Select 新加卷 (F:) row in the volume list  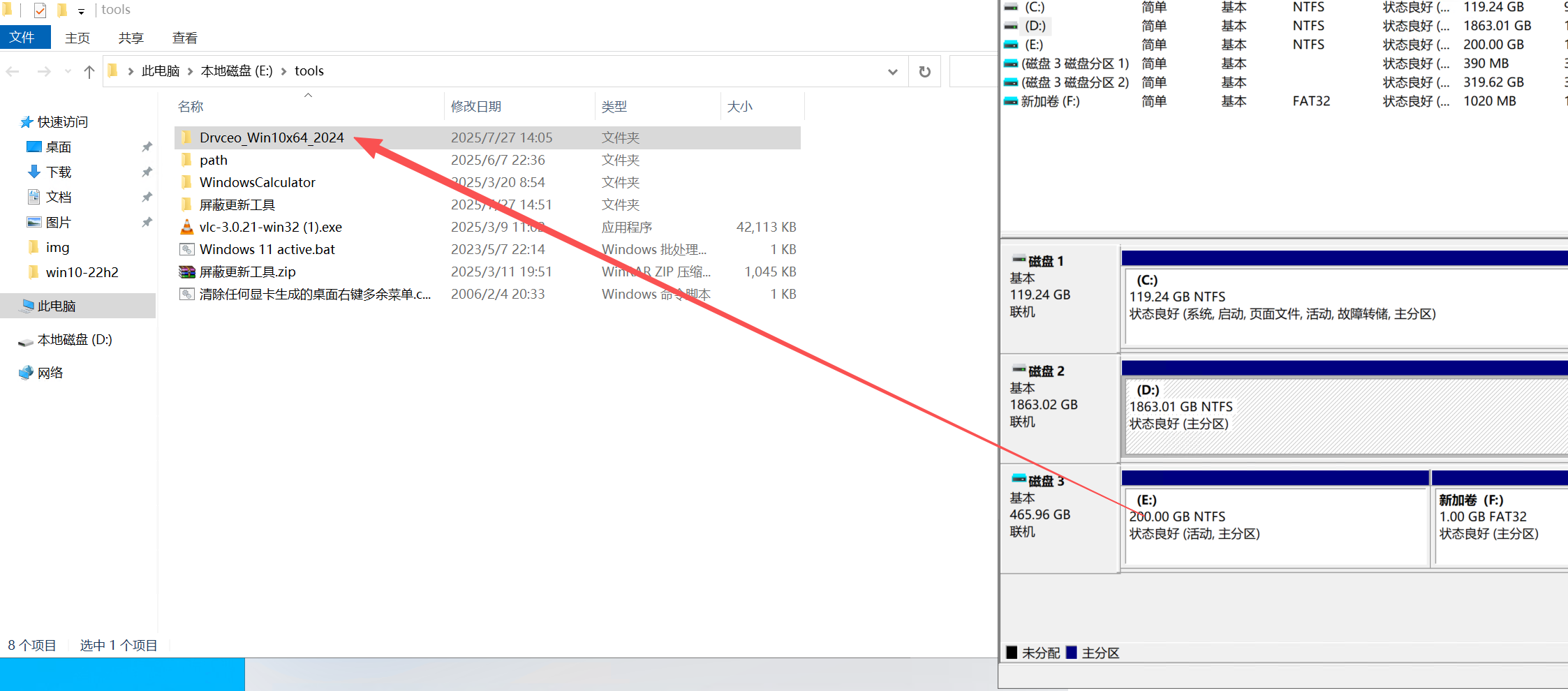point(1050,101)
